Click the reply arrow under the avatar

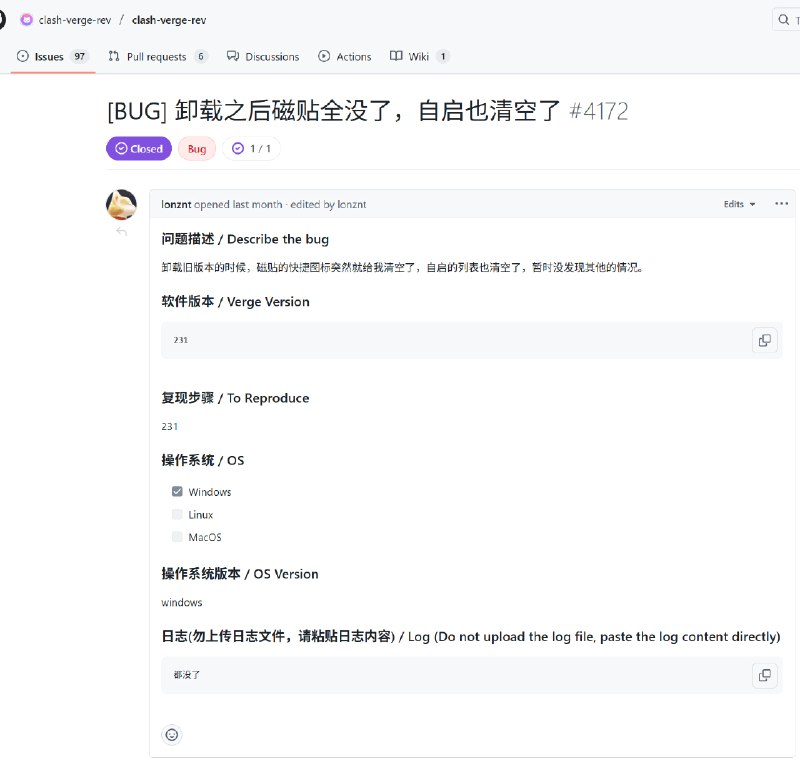coord(121,231)
